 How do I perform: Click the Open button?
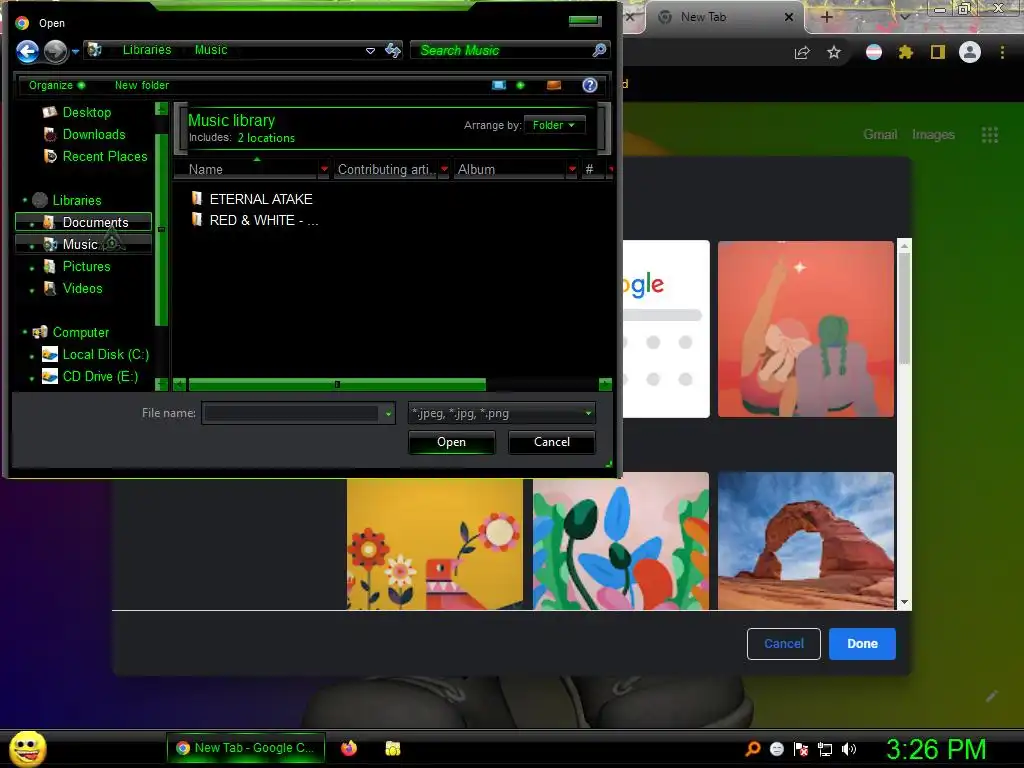click(451, 442)
